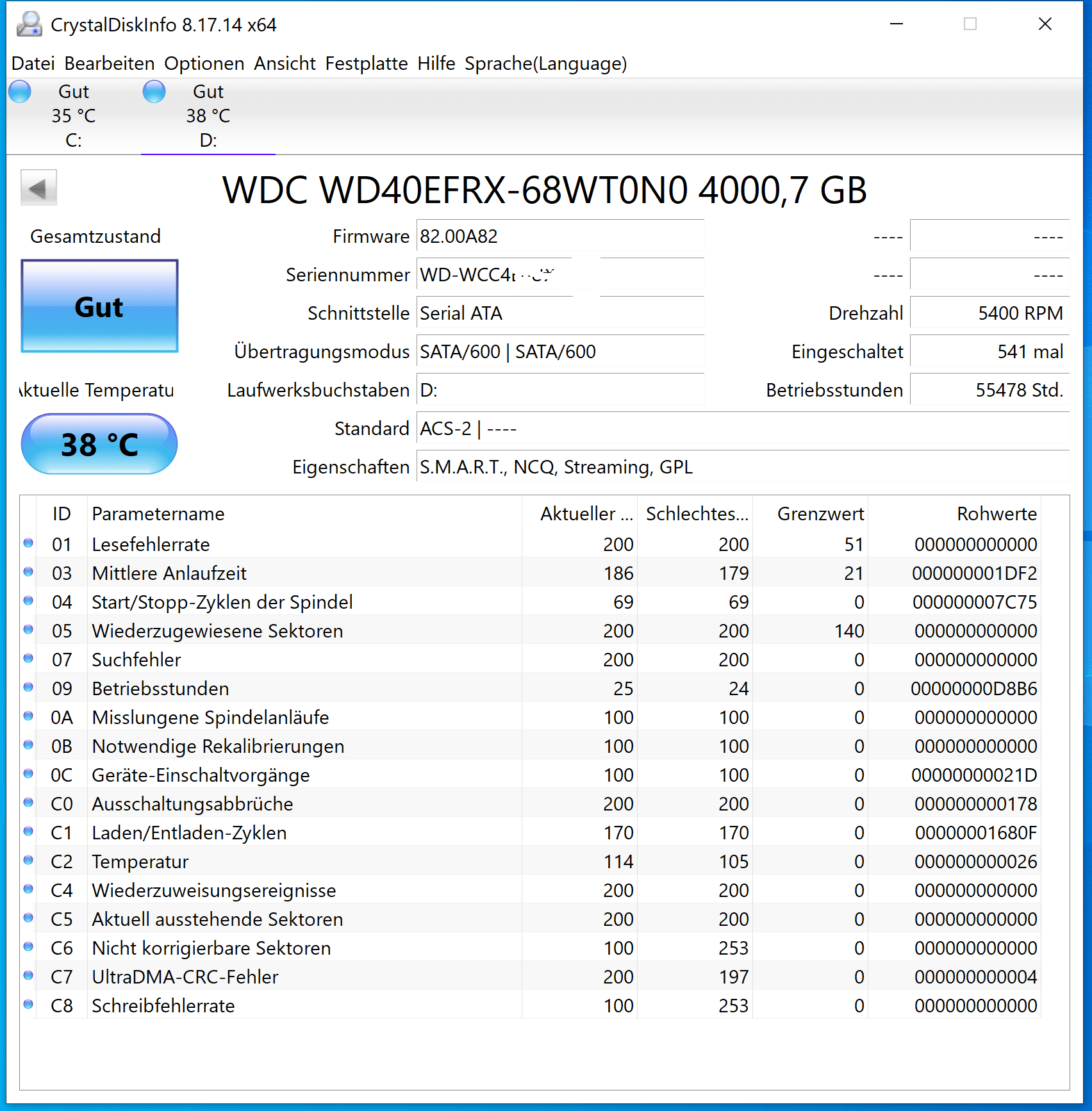Click the status dot beside Notwendige Rekalibrierungen

28,745
